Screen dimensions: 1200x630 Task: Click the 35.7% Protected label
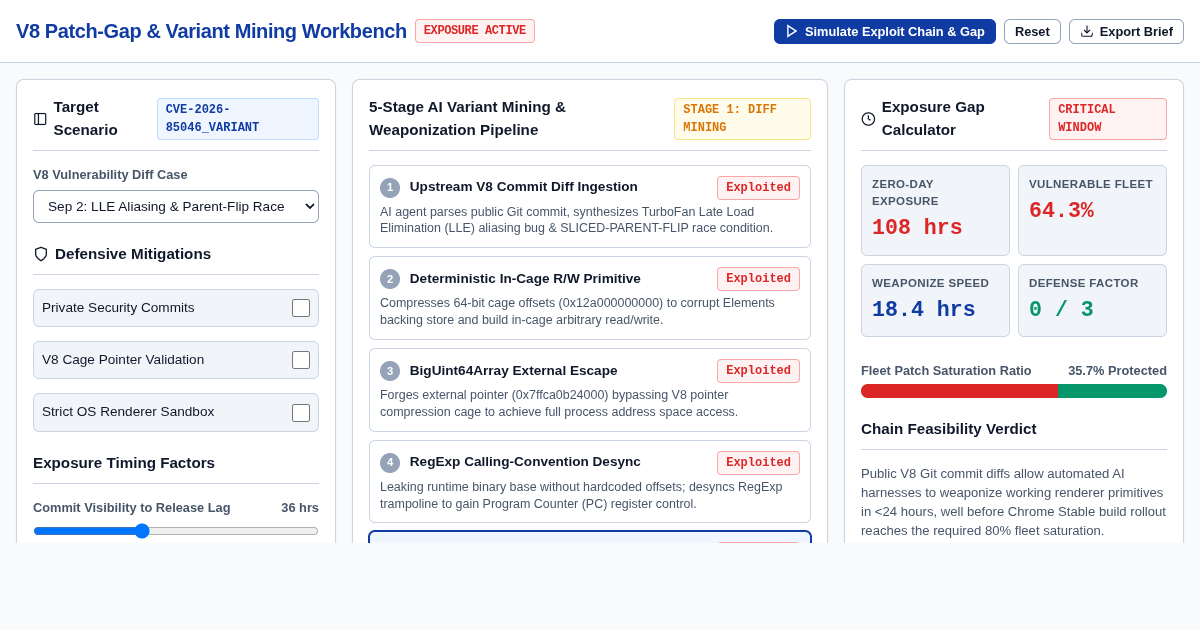click(1117, 371)
